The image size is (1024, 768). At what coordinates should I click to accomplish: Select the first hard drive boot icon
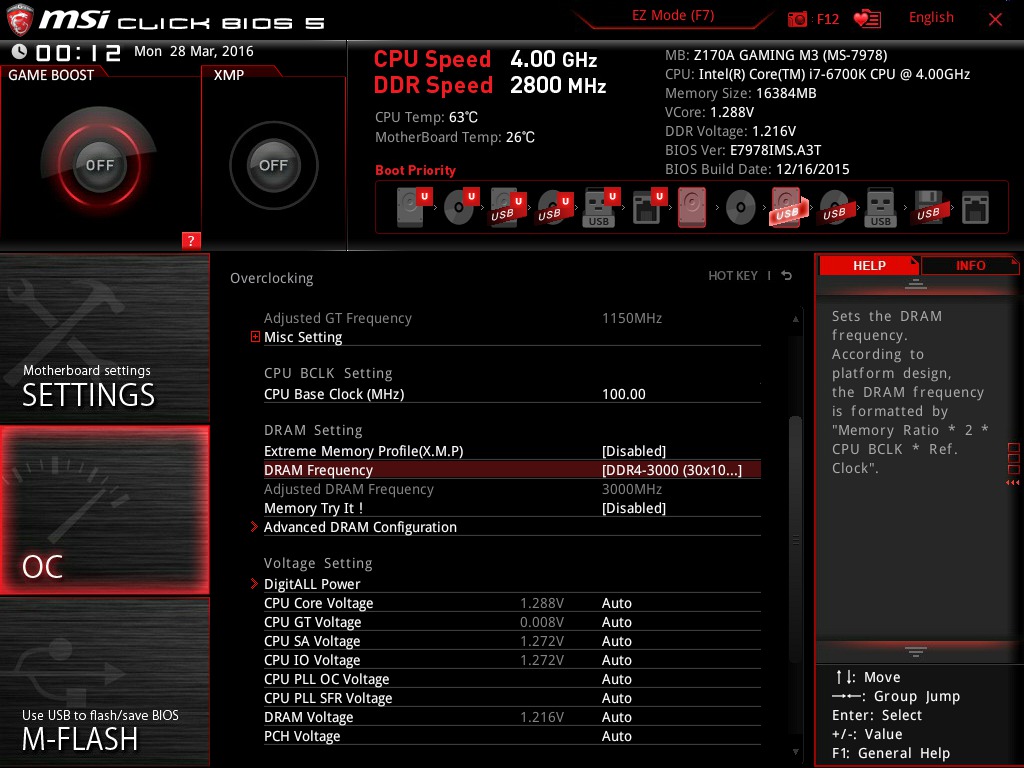pos(410,205)
